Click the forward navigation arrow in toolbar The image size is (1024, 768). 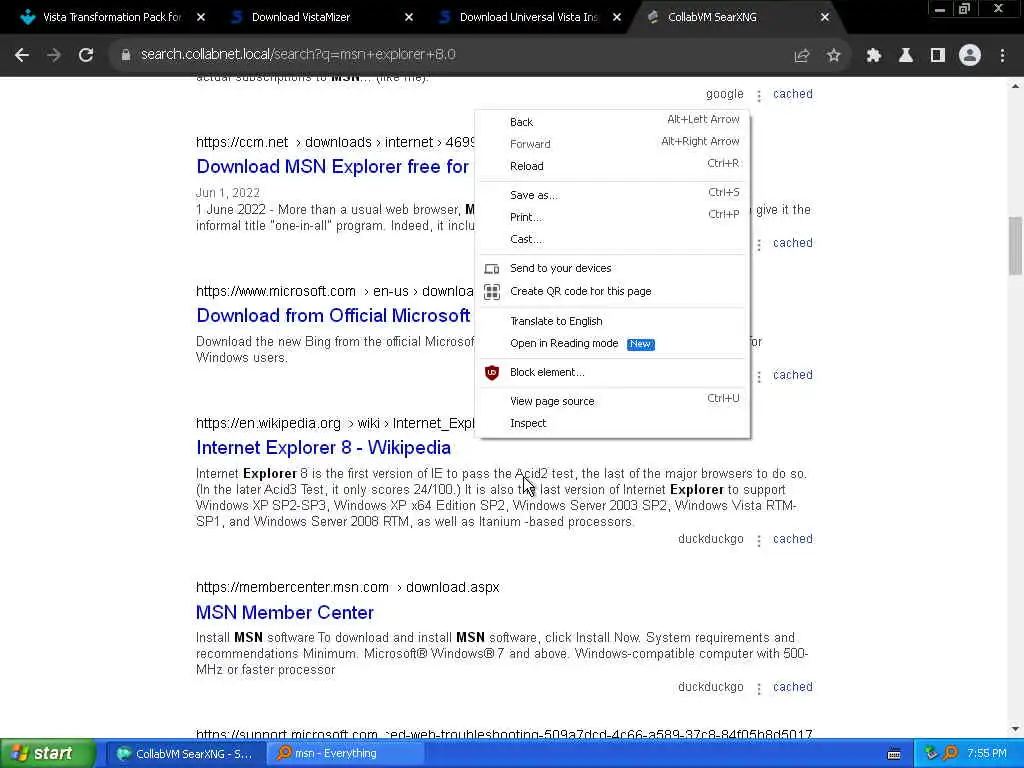[54, 55]
